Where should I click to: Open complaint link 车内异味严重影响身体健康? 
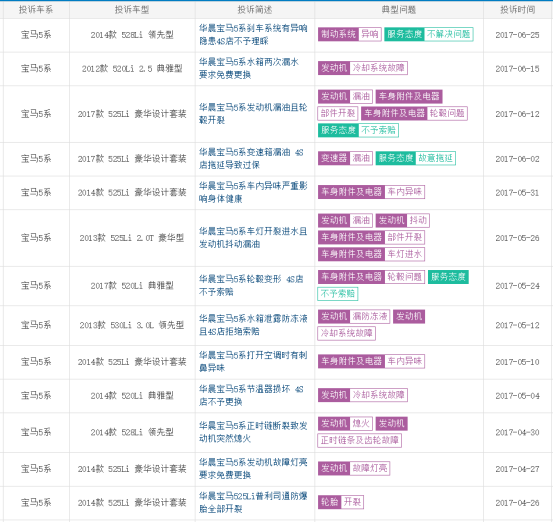click(253, 192)
